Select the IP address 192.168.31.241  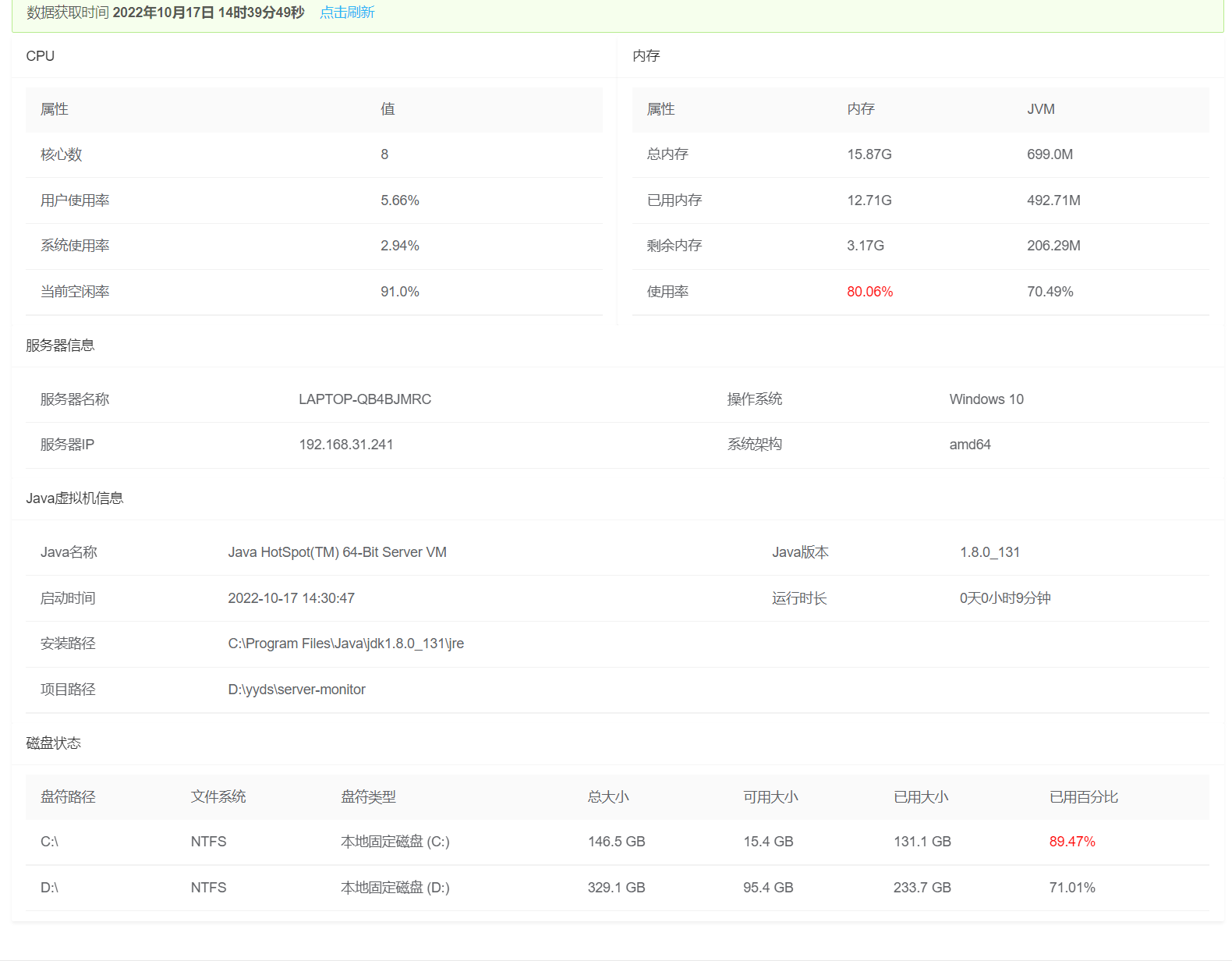pos(346,445)
